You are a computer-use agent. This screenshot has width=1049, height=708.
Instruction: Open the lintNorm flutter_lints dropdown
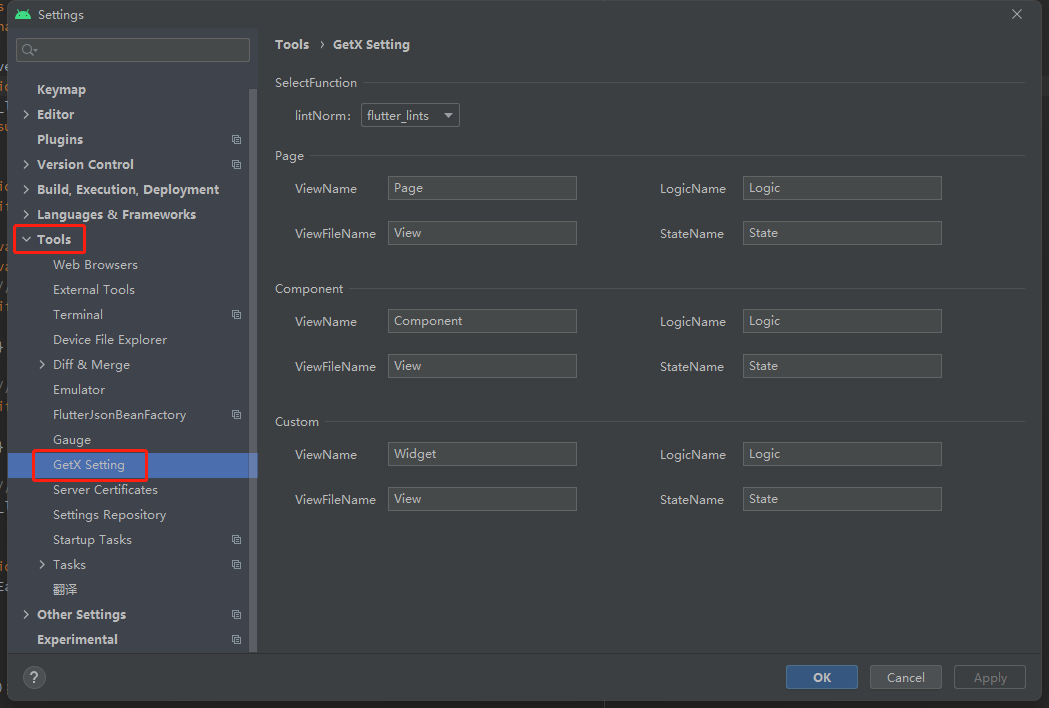pos(410,115)
